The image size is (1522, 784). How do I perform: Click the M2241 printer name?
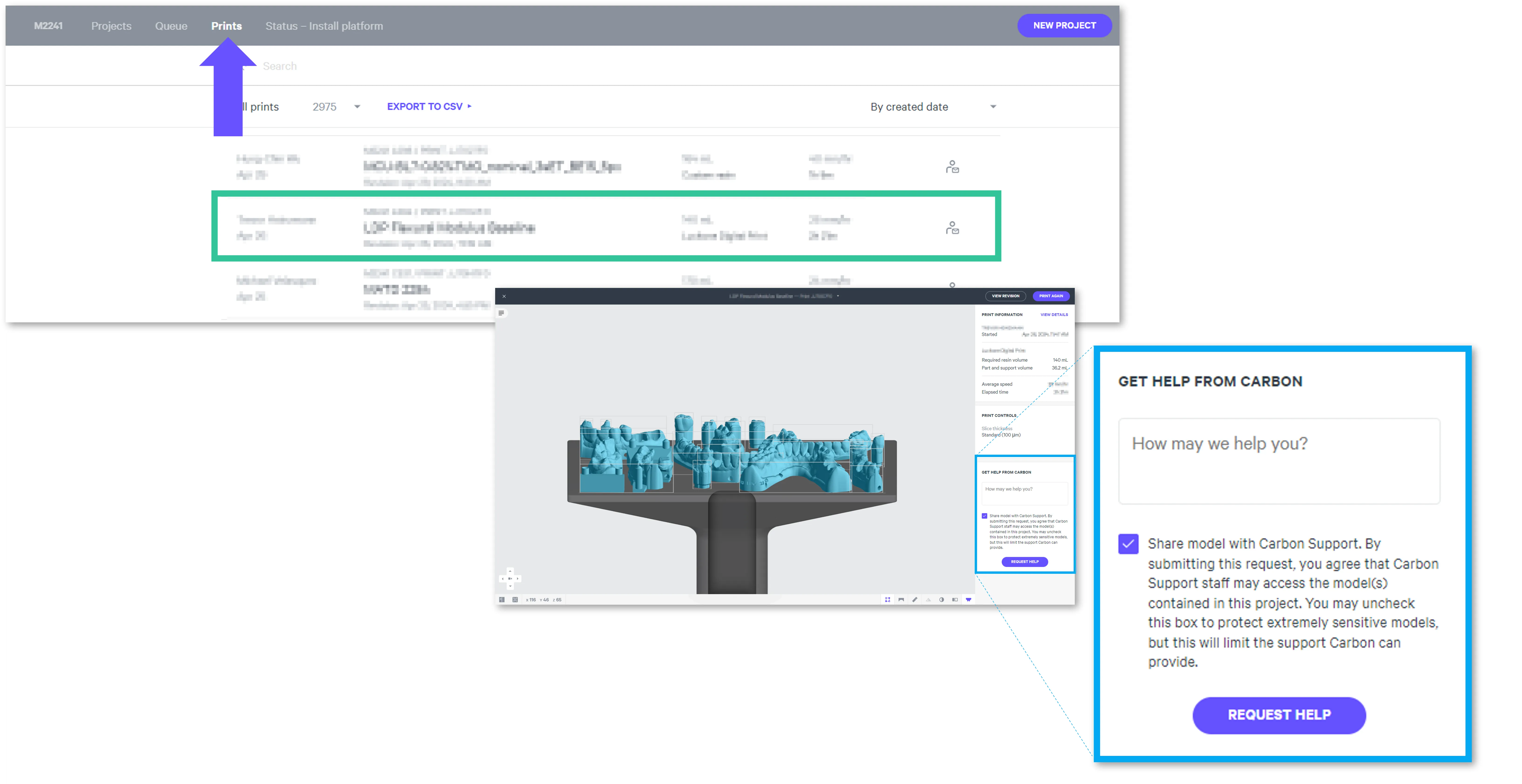pyautogui.click(x=48, y=26)
